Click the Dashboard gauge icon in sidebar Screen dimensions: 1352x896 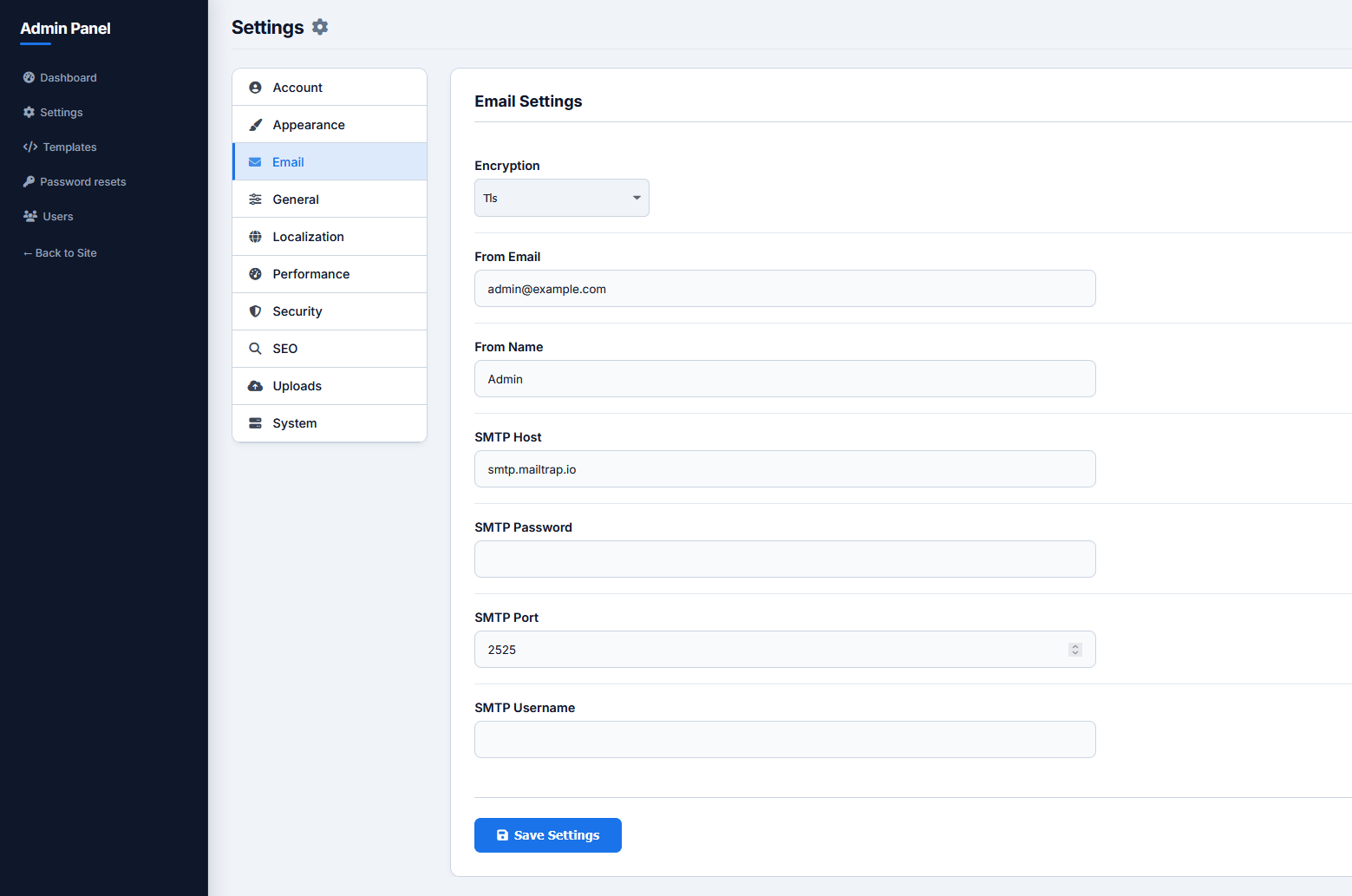click(29, 77)
